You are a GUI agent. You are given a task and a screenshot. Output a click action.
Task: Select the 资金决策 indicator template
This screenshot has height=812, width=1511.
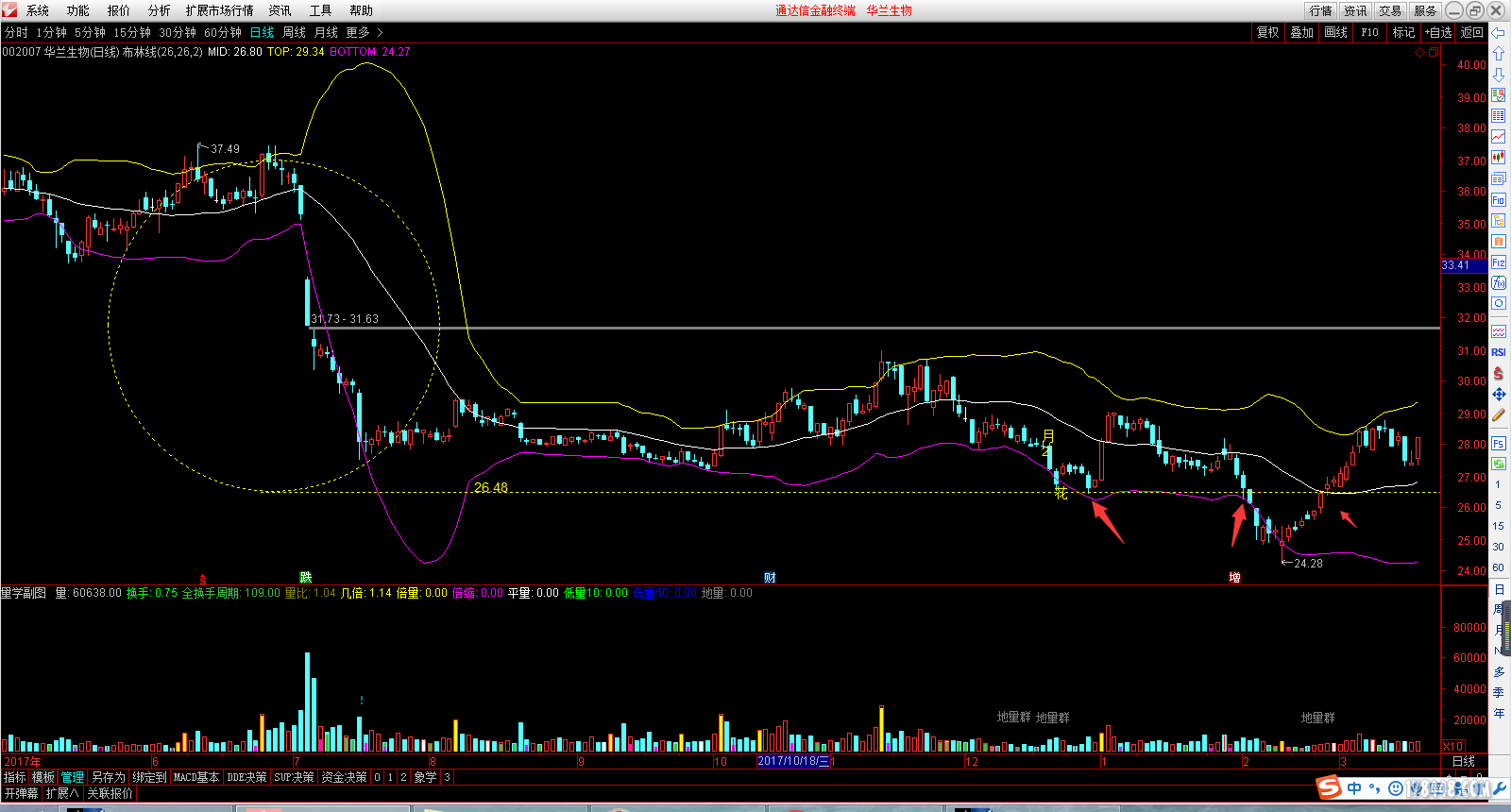[344, 777]
